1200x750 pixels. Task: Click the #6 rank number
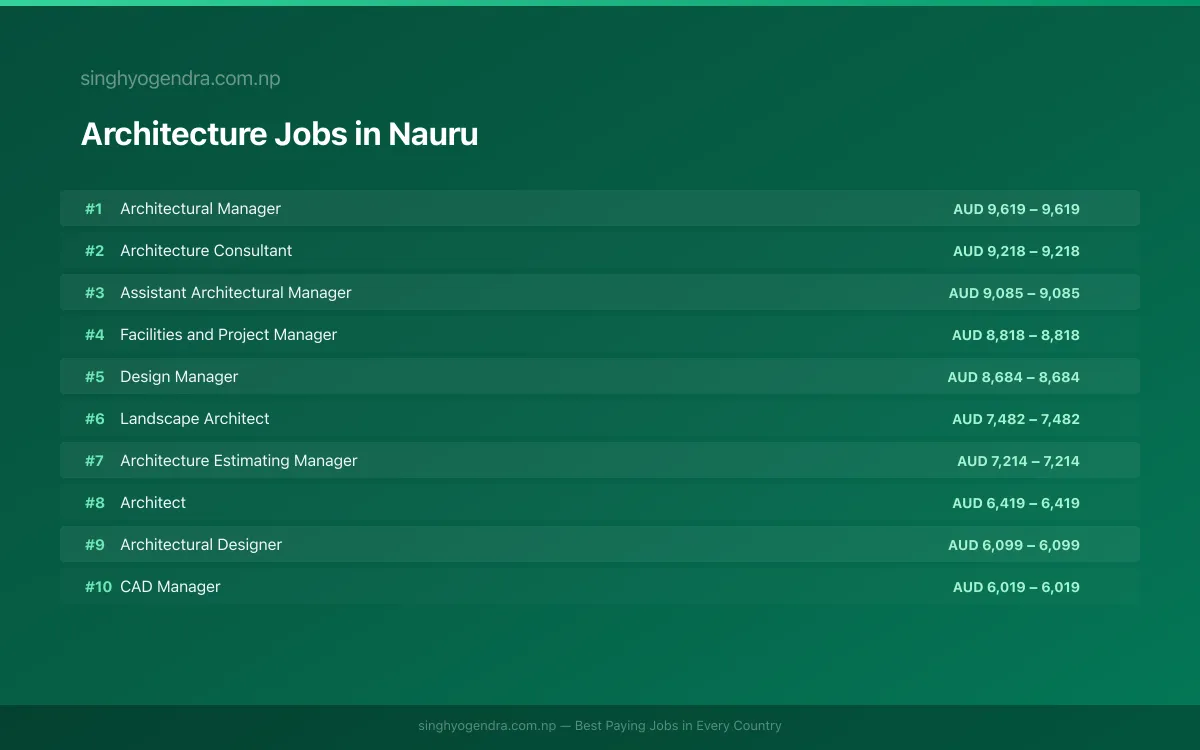[94, 419]
